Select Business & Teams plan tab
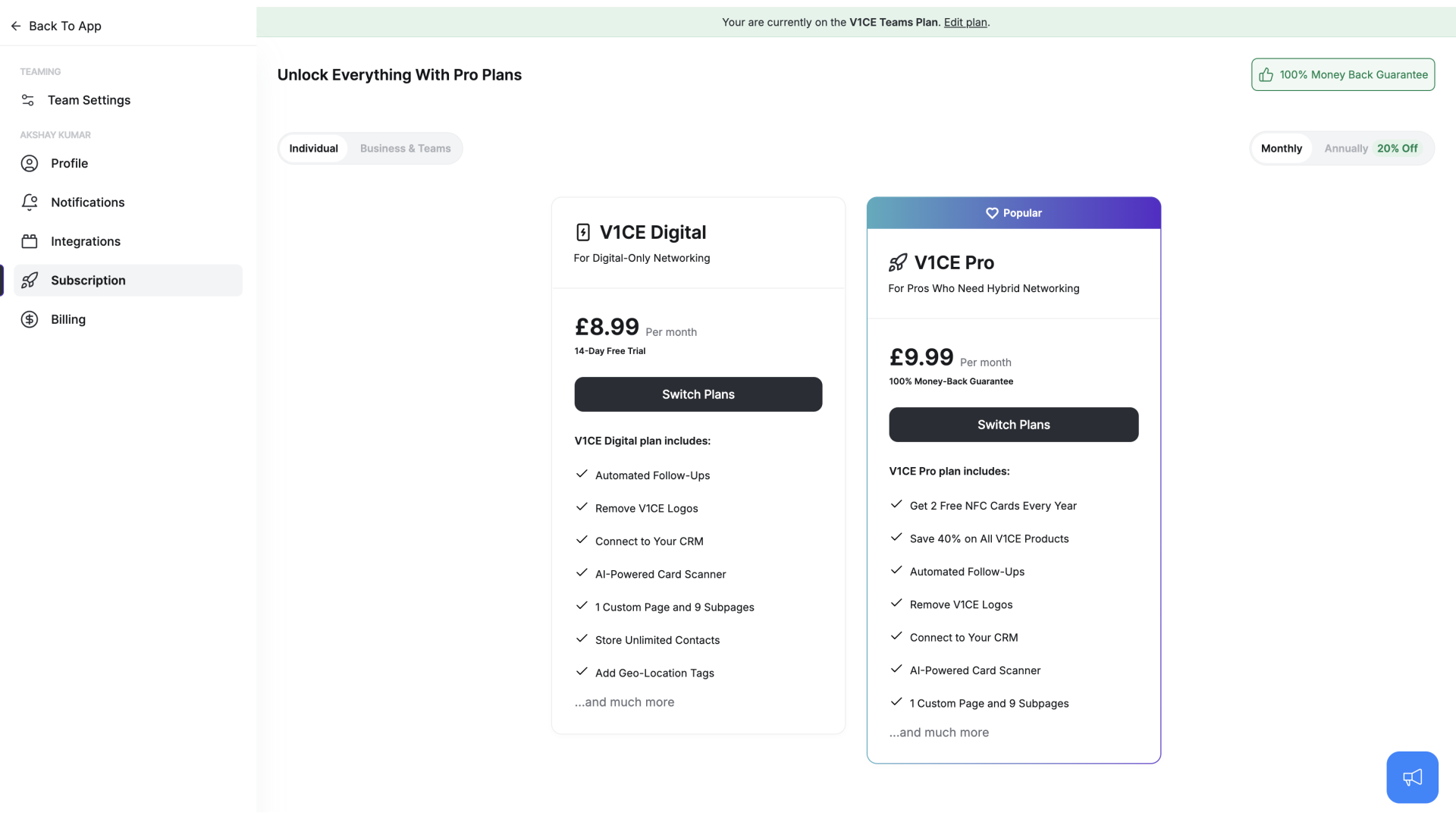Image resolution: width=1456 pixels, height=819 pixels. tap(405, 148)
